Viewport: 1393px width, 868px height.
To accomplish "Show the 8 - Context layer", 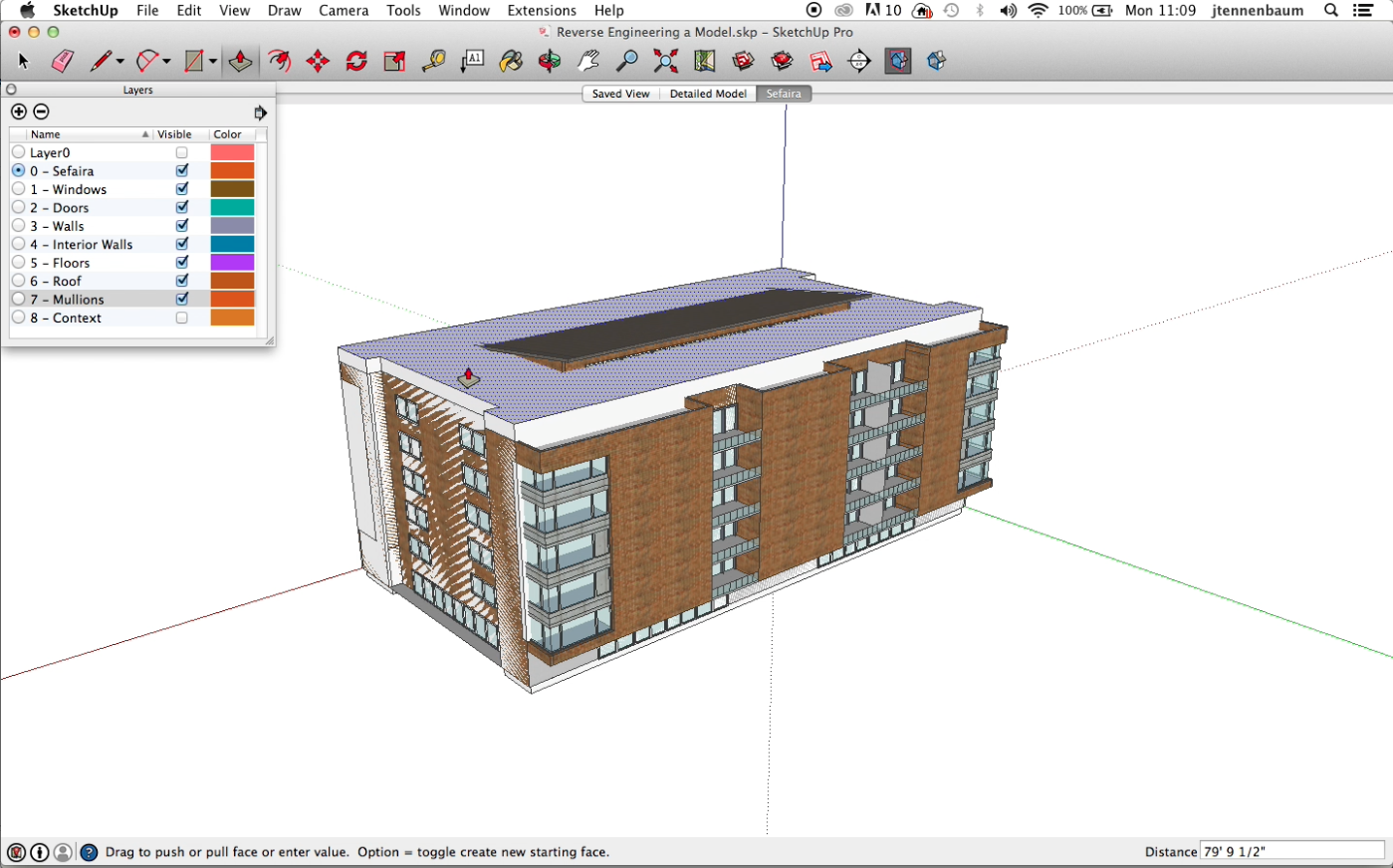I will click(x=182, y=319).
